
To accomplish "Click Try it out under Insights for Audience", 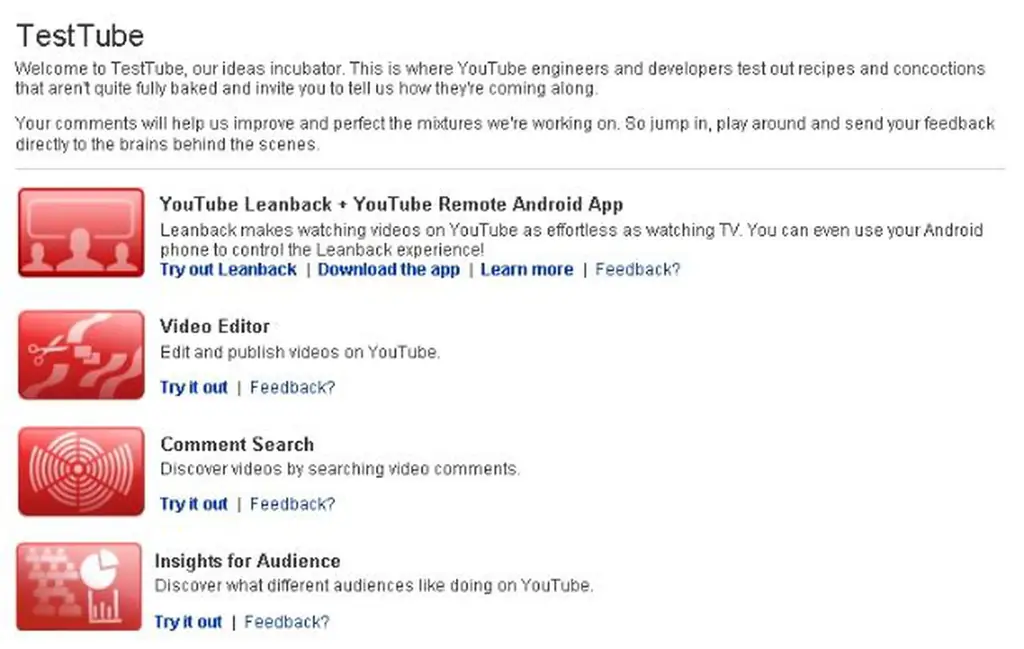I will [188, 622].
